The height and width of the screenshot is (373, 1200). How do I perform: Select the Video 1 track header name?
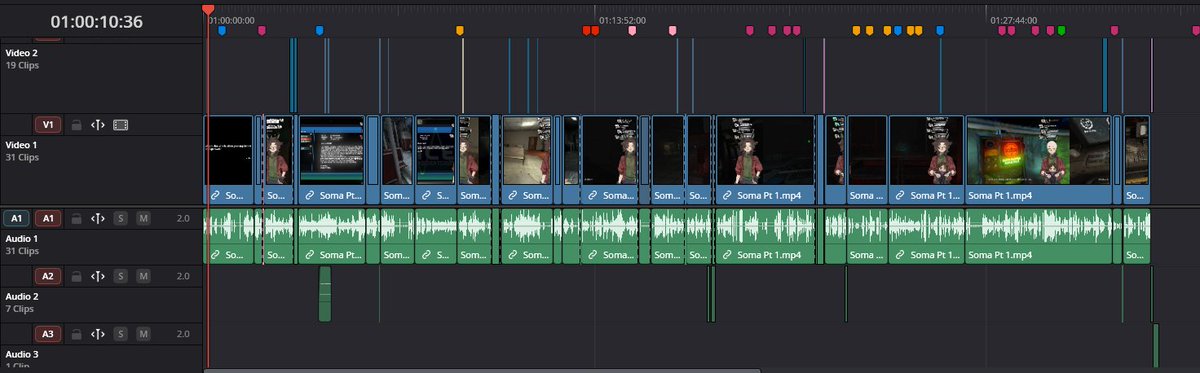21,145
